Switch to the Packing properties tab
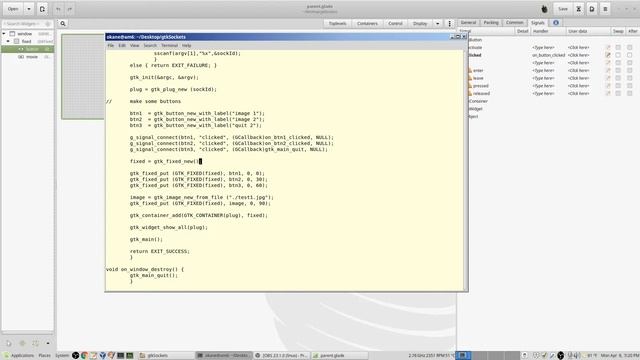Image resolution: width=640 pixels, height=360 pixels. click(491, 23)
